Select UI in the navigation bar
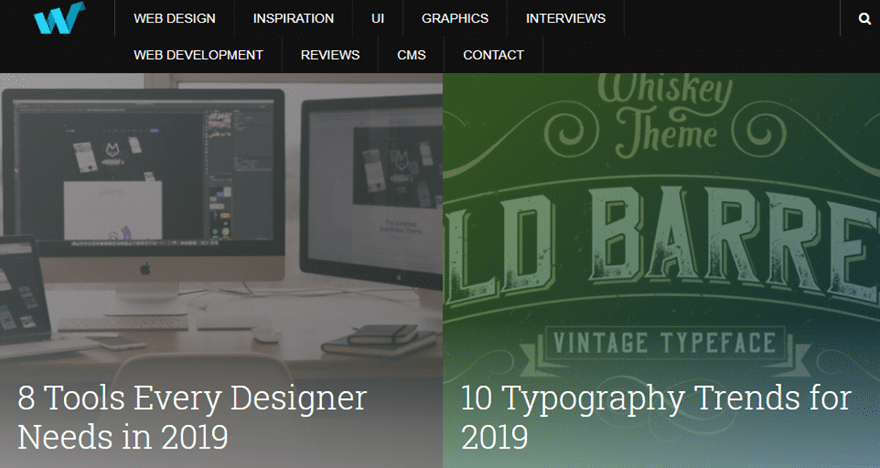 tap(377, 18)
